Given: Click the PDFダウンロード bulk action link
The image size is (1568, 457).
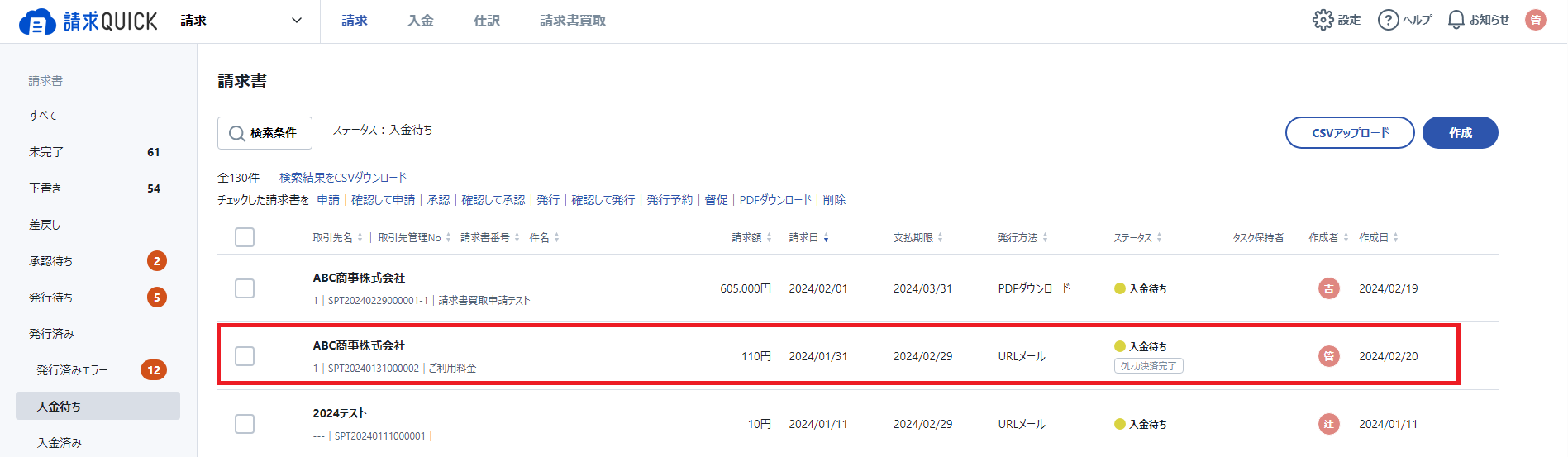Looking at the screenshot, I should (x=775, y=200).
